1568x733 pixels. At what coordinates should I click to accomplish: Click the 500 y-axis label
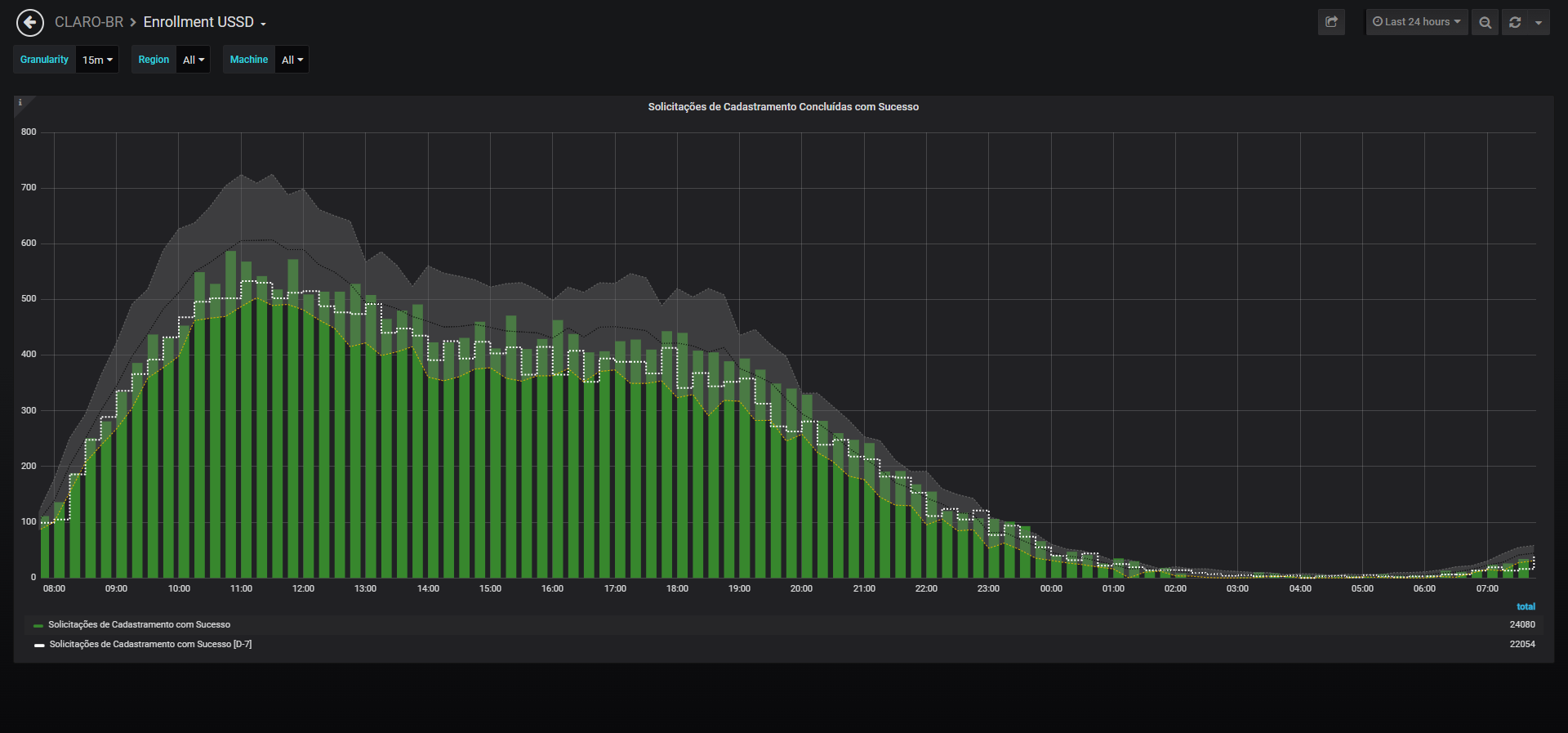[x=29, y=299]
